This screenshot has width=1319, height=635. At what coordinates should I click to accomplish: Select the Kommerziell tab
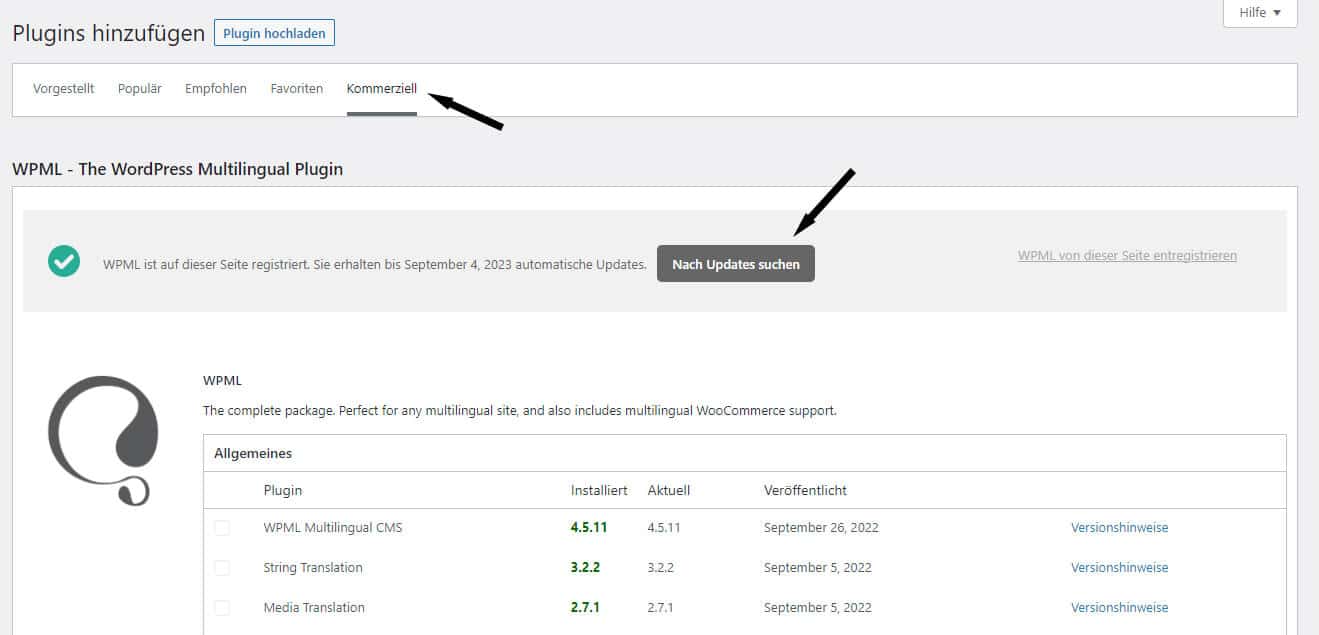point(382,89)
